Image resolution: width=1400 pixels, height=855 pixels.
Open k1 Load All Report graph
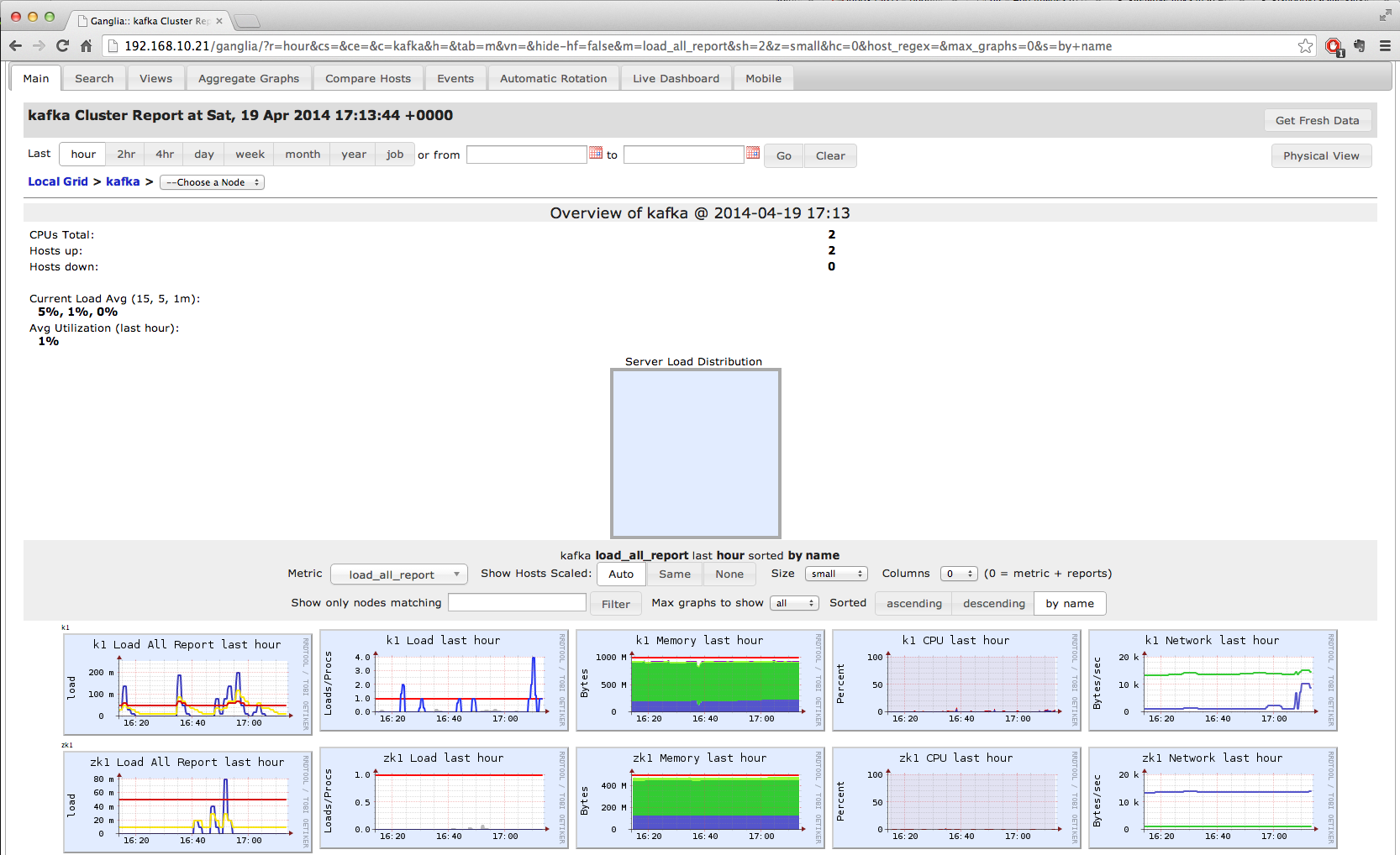[x=188, y=685]
